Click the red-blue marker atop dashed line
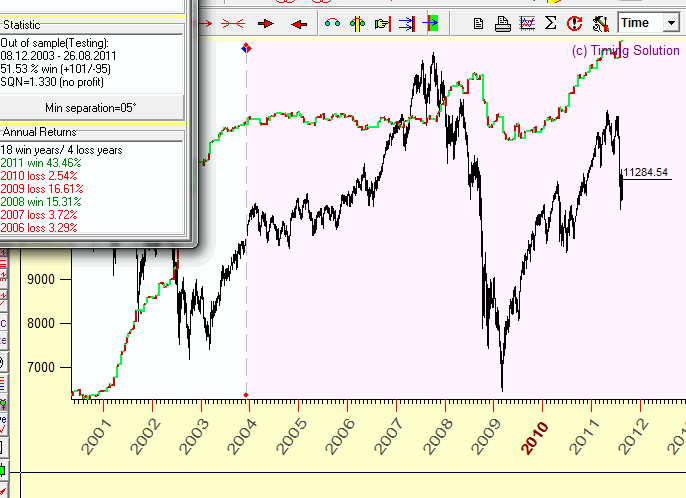 click(x=247, y=47)
